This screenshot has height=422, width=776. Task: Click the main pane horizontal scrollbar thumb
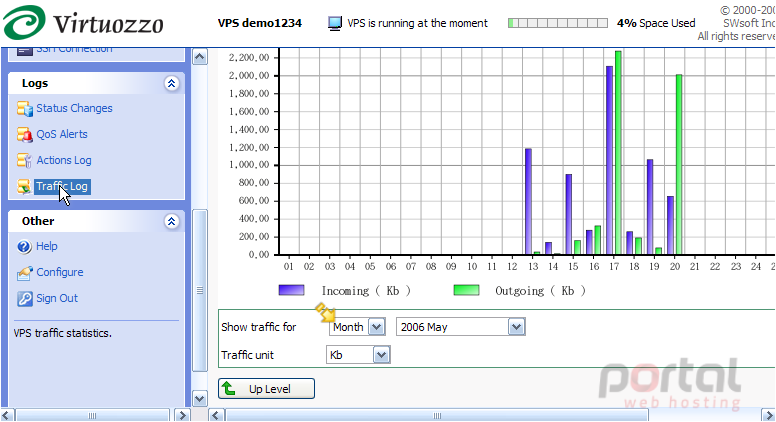click(437, 415)
